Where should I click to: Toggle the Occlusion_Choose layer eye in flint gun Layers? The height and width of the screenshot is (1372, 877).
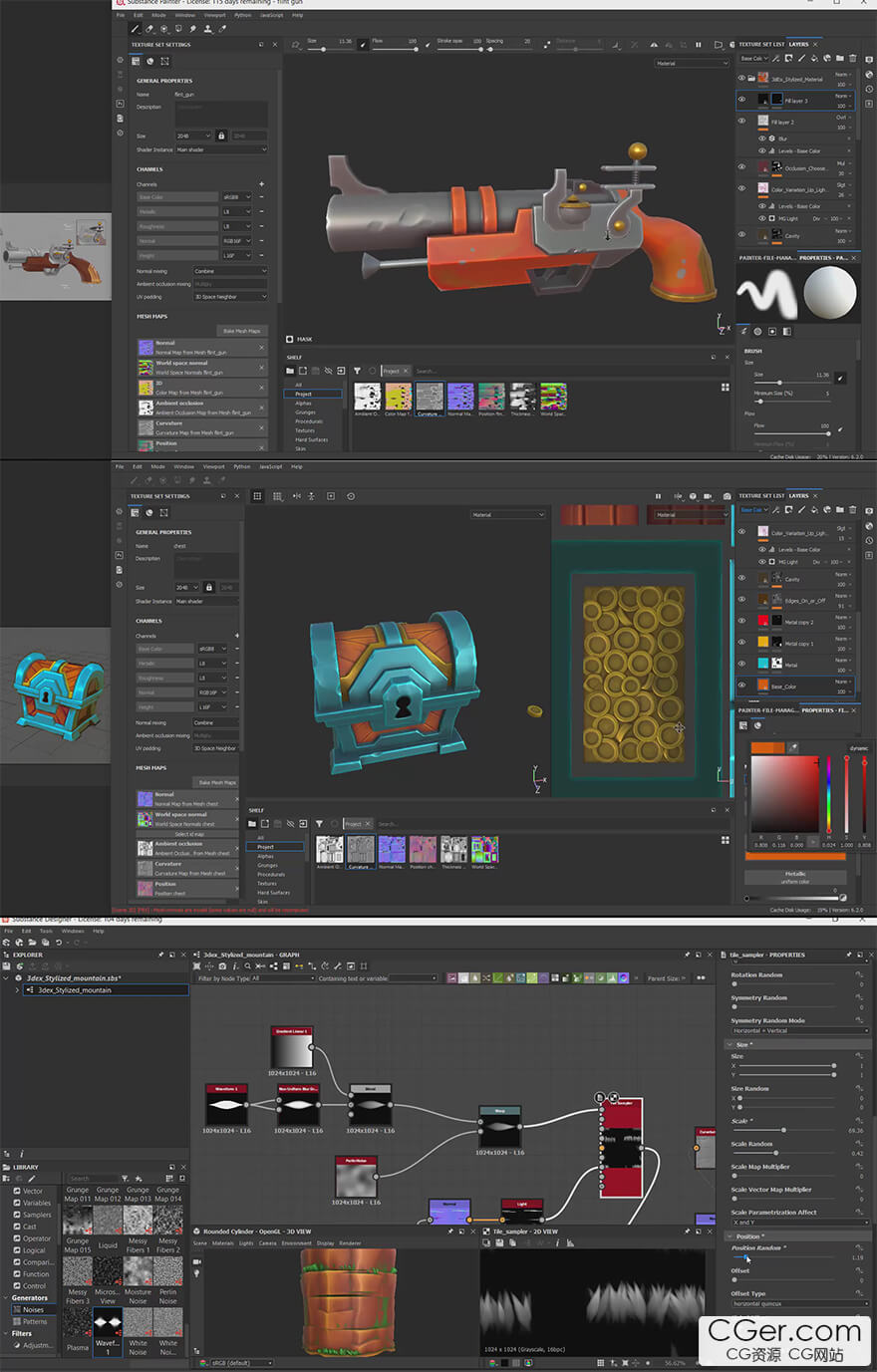click(x=741, y=167)
